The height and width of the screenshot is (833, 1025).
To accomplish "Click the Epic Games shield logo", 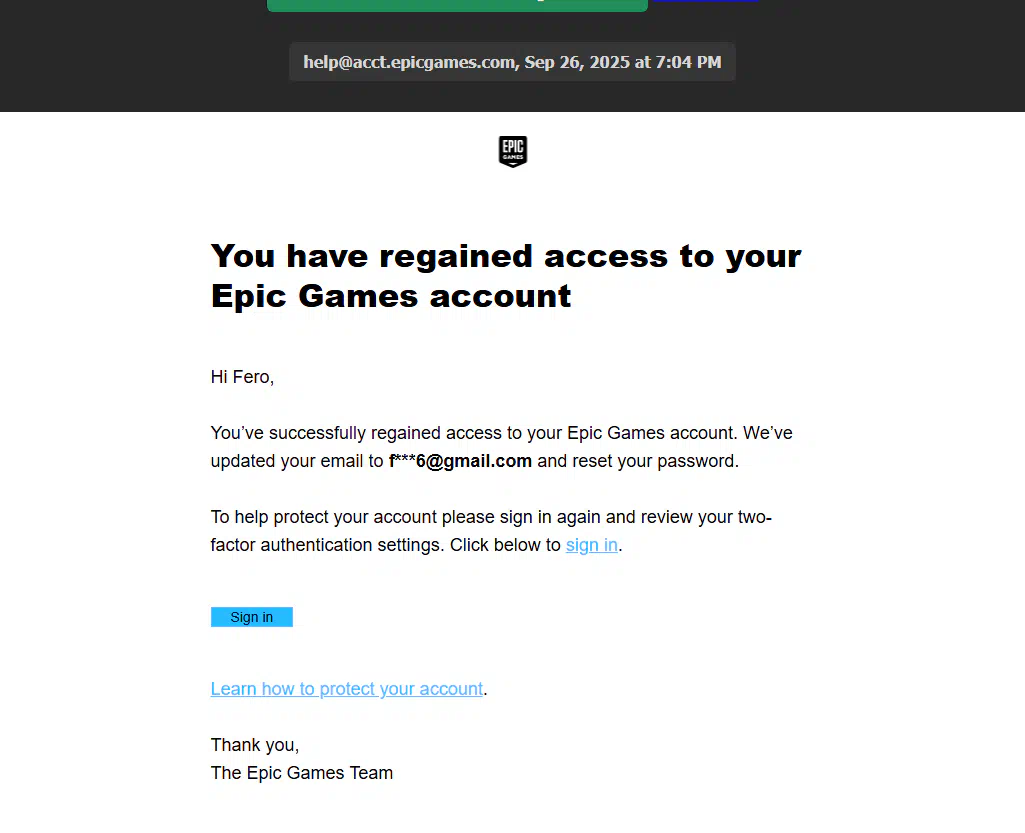I will (512, 152).
